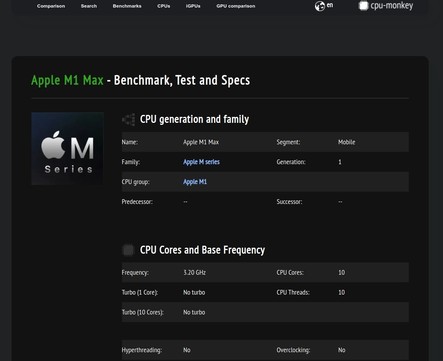
Task: Click the Mobile segment value
Action: click(347, 142)
